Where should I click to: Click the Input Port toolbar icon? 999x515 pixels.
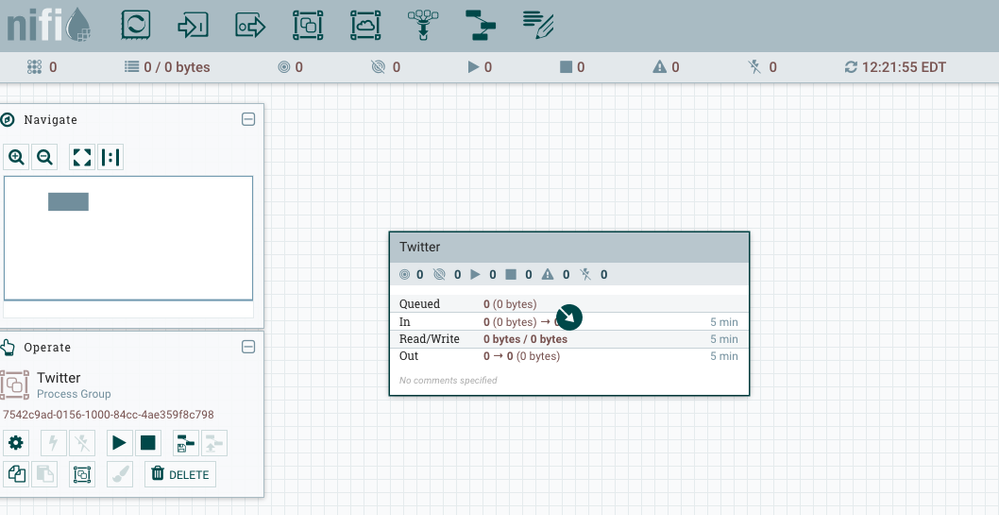[193, 25]
